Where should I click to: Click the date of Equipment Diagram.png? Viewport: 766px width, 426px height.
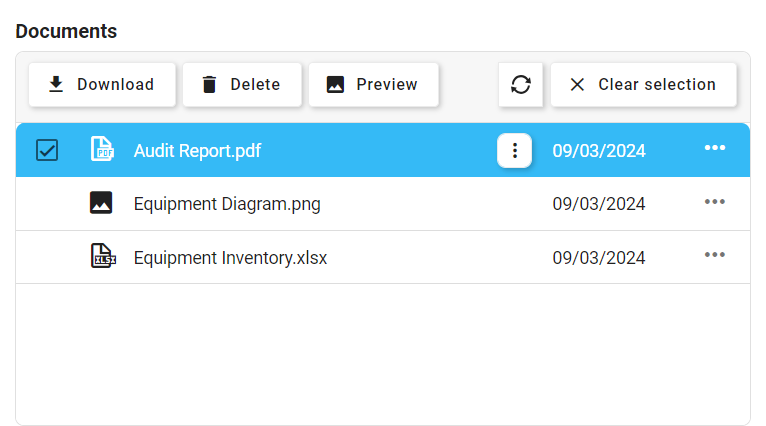coord(599,204)
